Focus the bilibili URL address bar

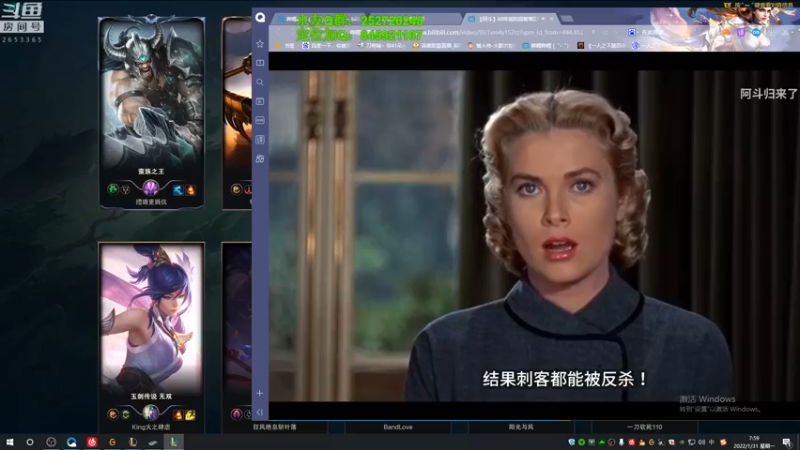[505, 32]
